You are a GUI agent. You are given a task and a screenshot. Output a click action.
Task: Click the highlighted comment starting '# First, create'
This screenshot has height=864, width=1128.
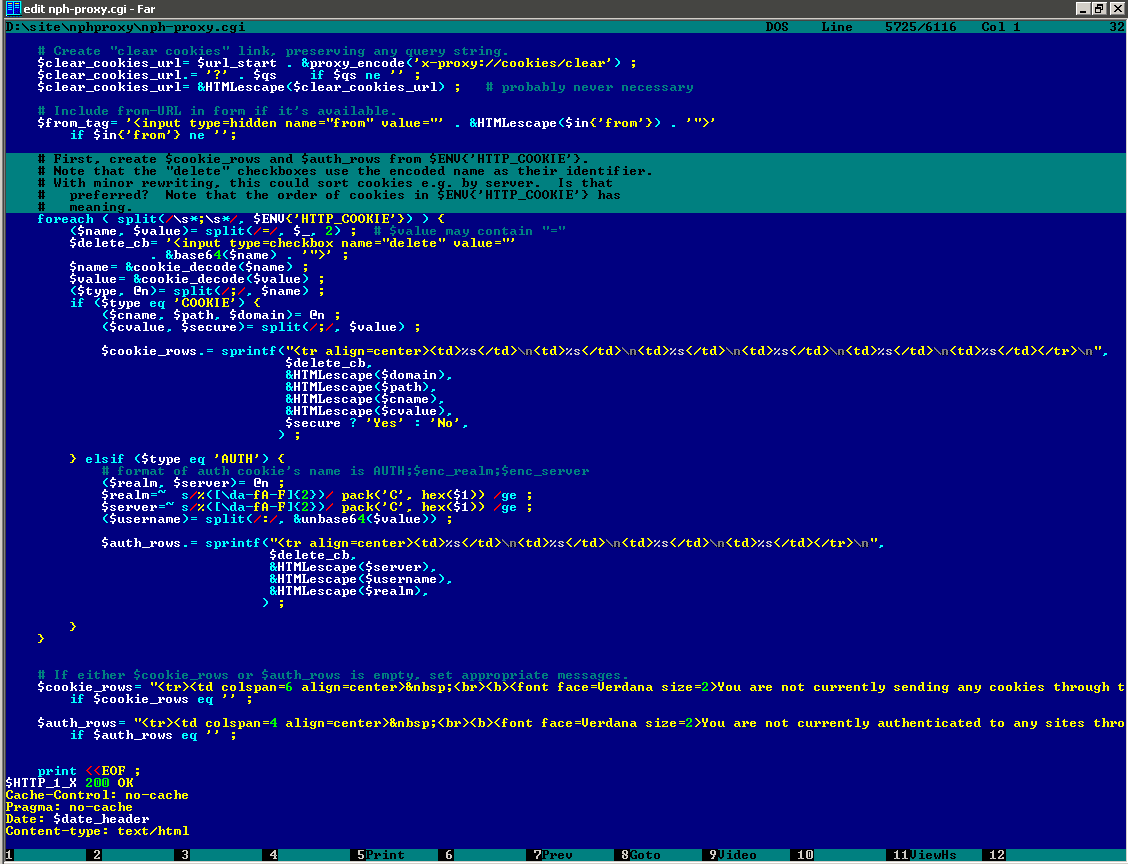click(312, 159)
